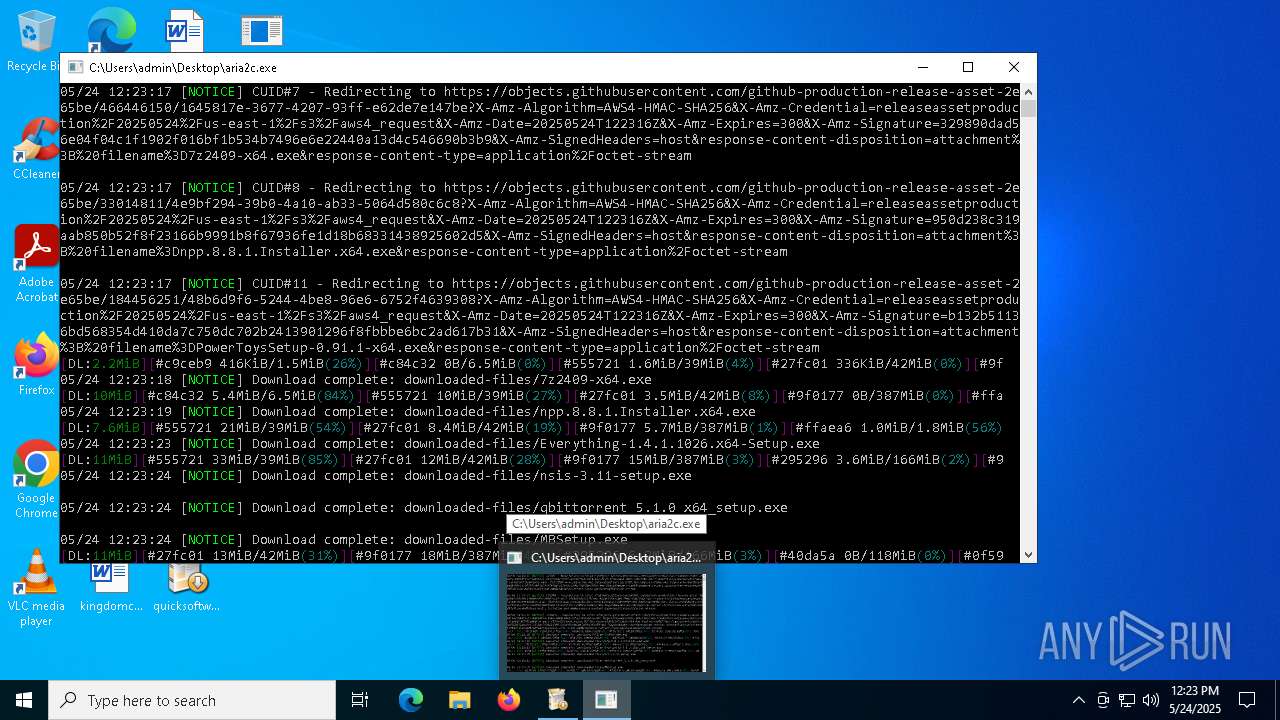Click the aria2c.exe console title bar icon
Viewport: 1280px width, 720px height.
coord(75,68)
